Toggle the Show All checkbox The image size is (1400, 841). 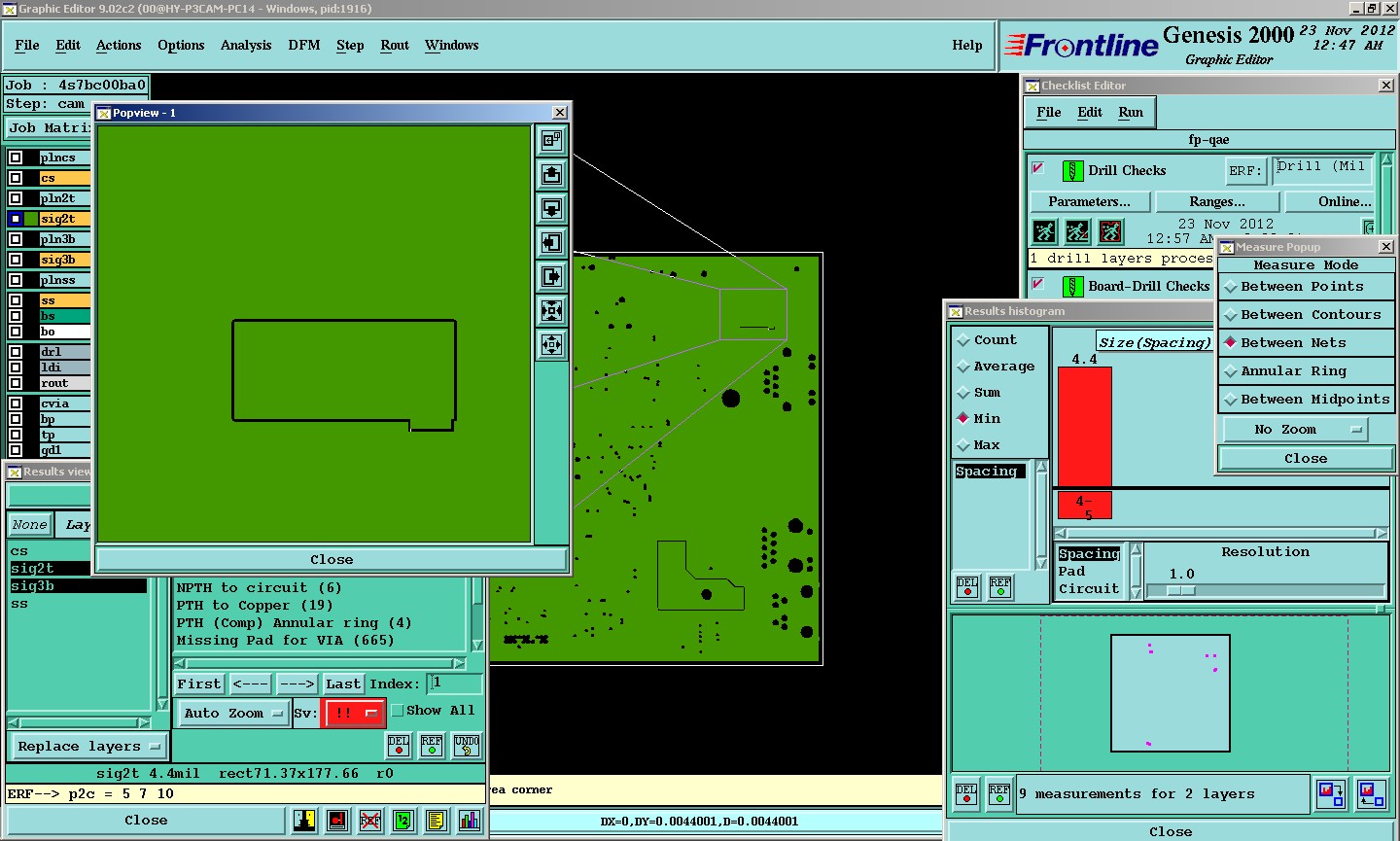click(398, 711)
